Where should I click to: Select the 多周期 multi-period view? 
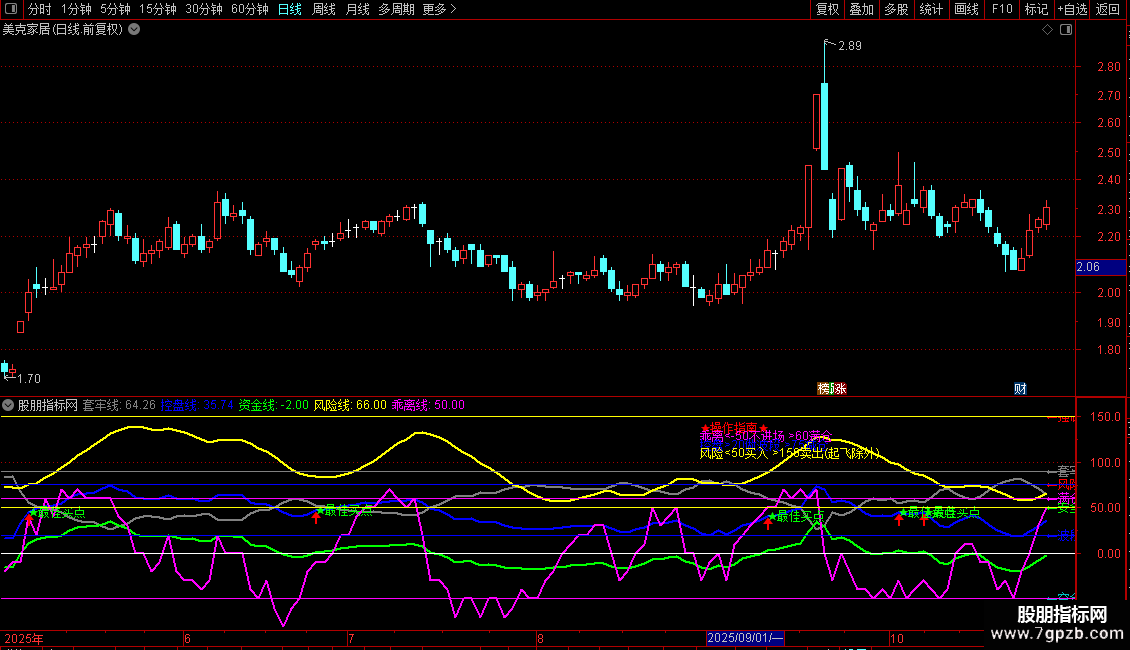point(396,10)
